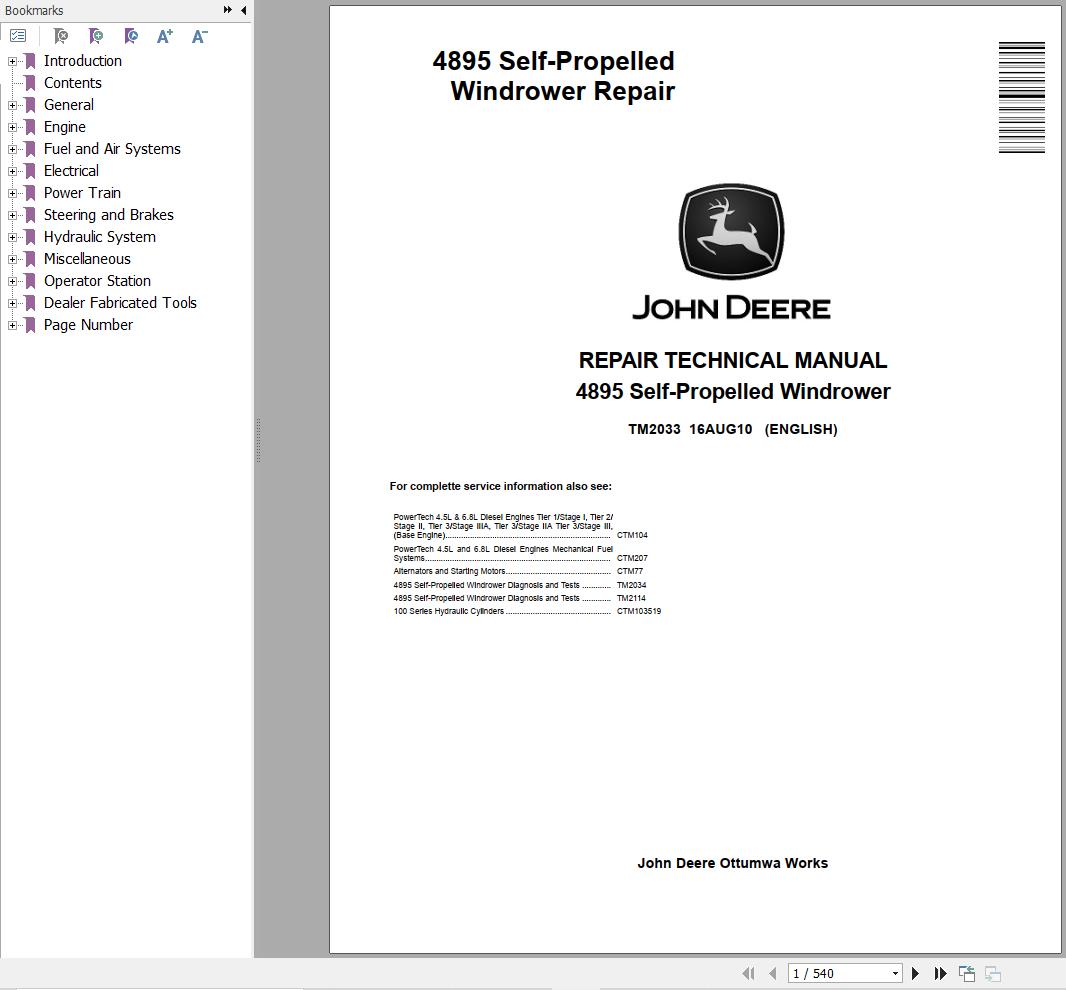
Task: Click the delete bookmark icon
Action: click(x=61, y=36)
